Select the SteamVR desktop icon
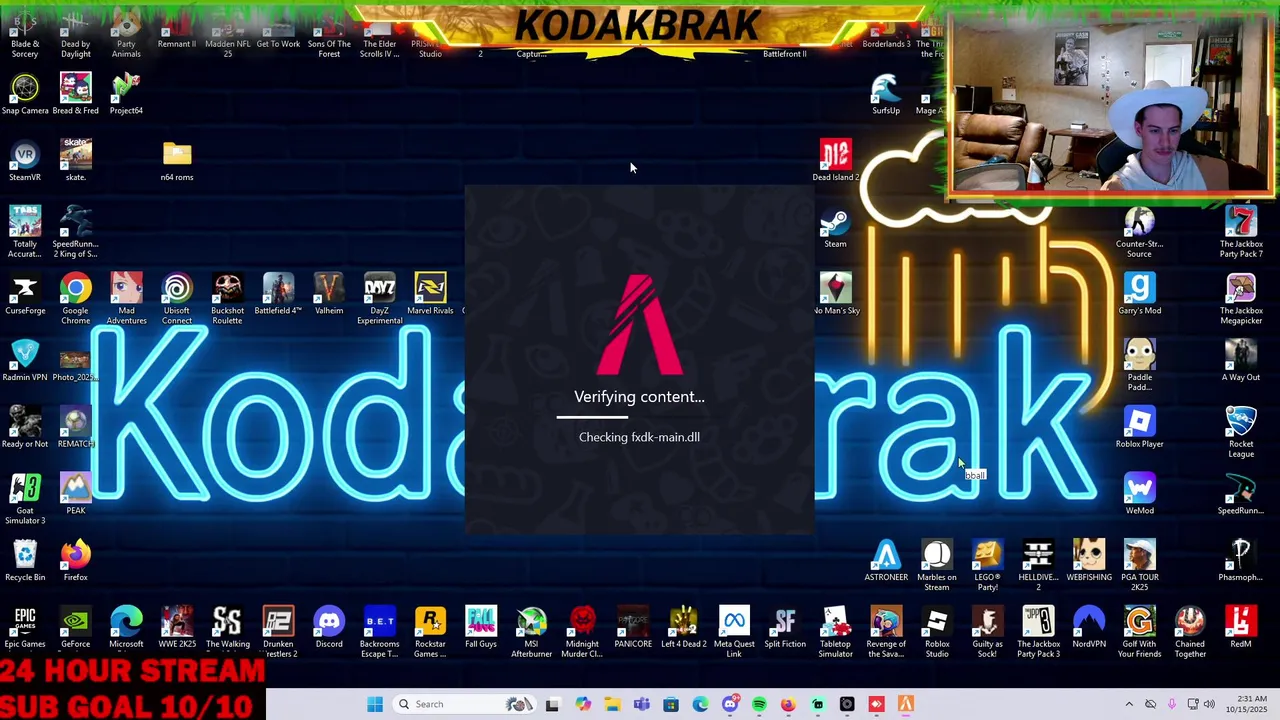The height and width of the screenshot is (720, 1280). (25, 161)
